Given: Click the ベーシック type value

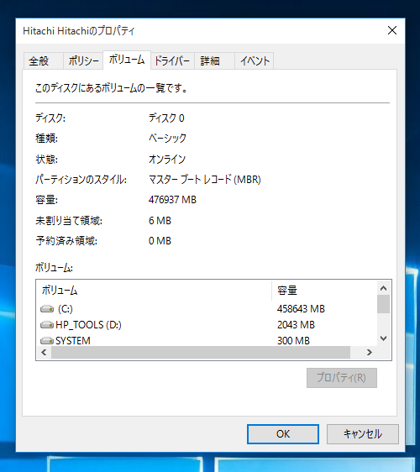Looking at the screenshot, I should [x=167, y=138].
